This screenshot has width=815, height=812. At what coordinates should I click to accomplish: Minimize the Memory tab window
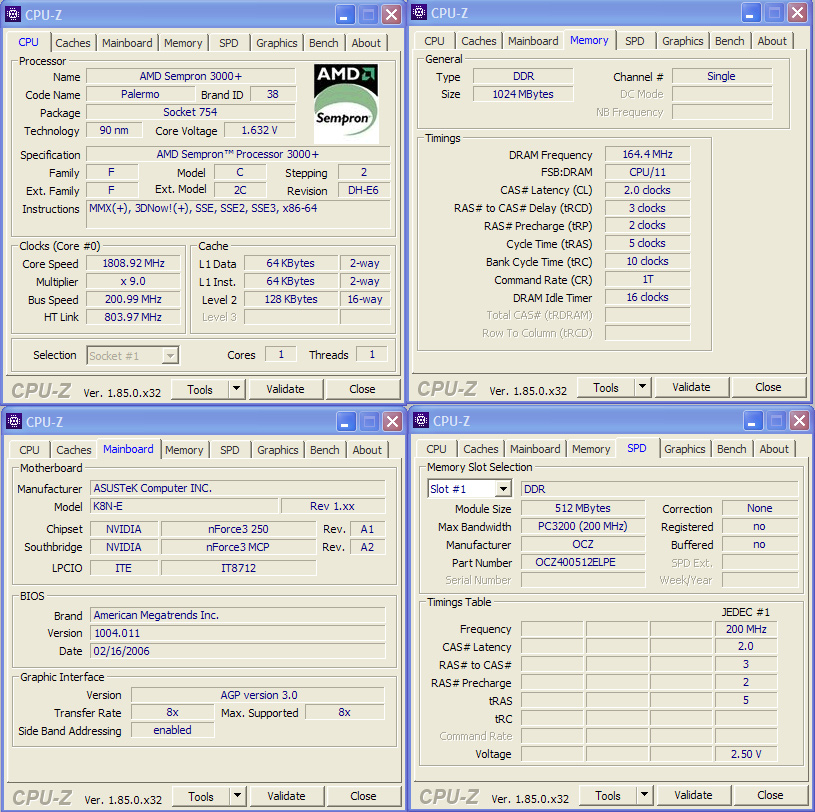pos(750,13)
